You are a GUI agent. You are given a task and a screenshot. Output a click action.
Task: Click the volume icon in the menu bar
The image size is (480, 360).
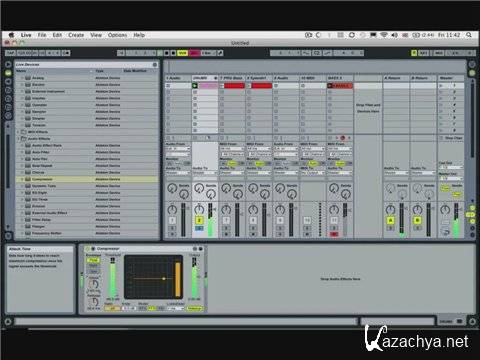395,35
